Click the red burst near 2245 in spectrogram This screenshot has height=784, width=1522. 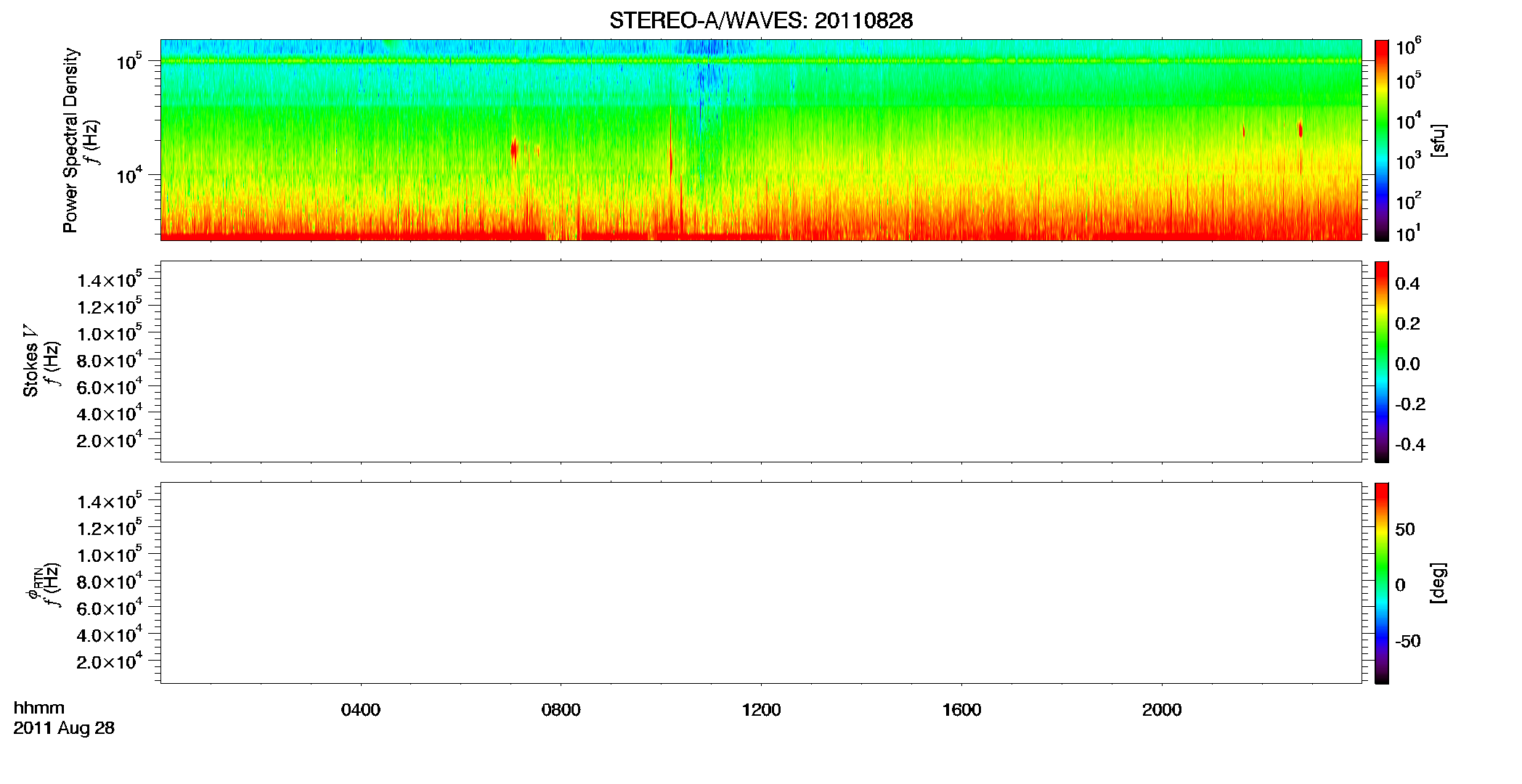(1301, 130)
